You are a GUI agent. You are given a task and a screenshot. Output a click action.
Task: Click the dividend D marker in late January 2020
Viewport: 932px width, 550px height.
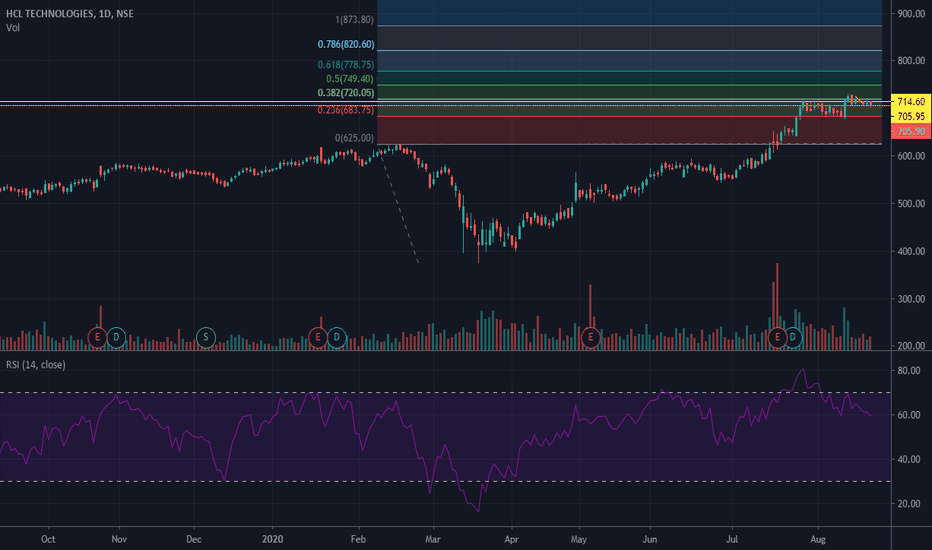point(337,337)
